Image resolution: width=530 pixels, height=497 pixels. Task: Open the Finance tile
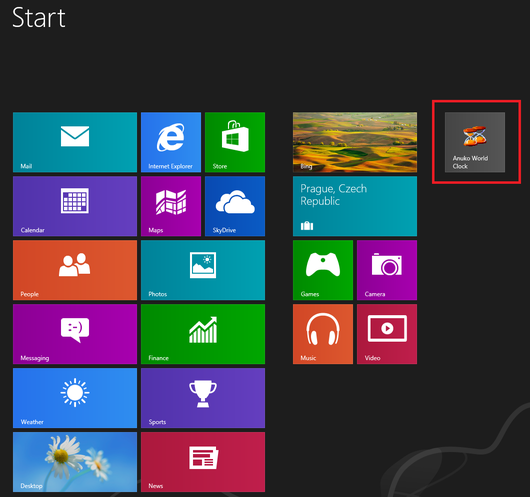pyautogui.click(x=203, y=334)
